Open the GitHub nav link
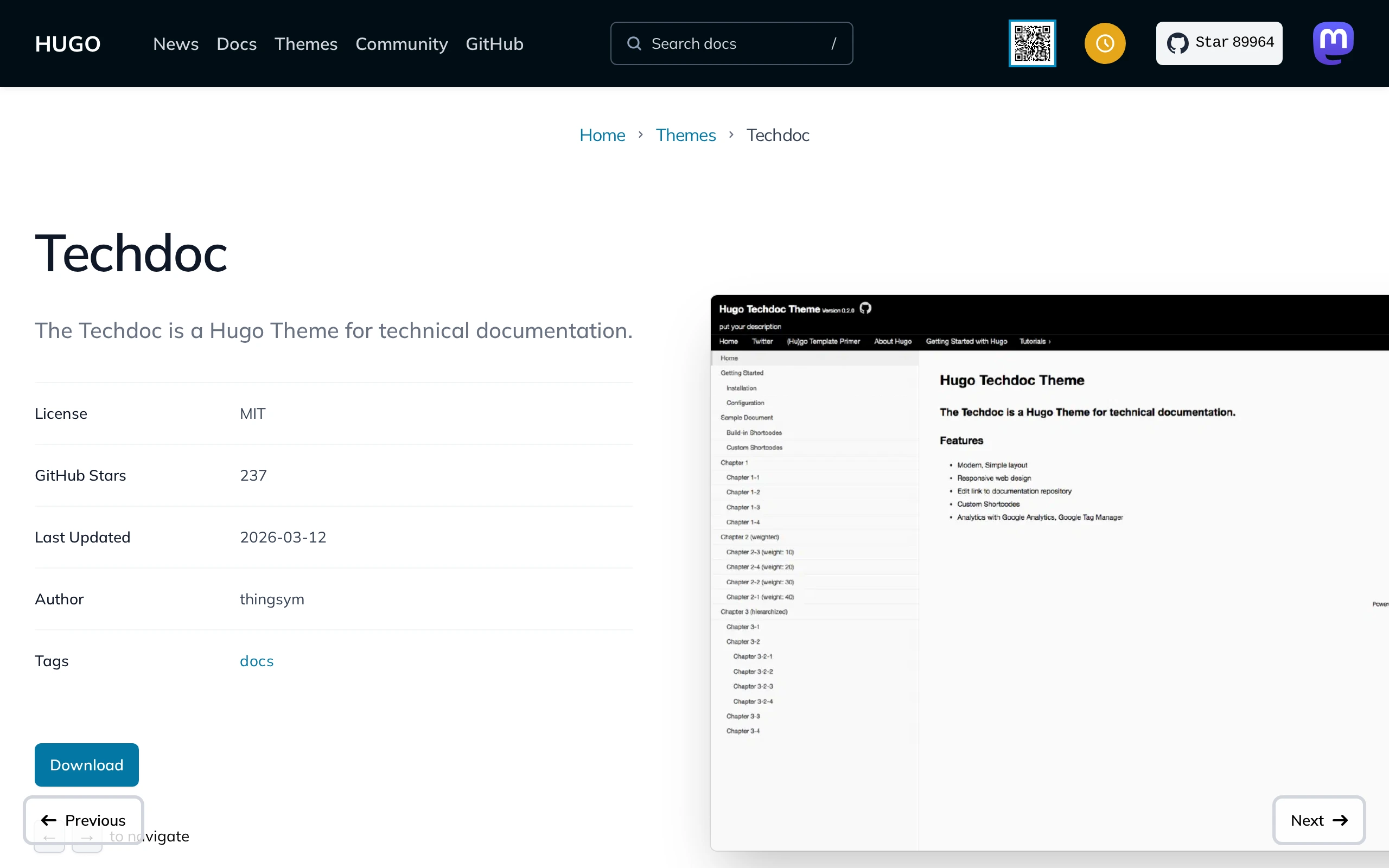The height and width of the screenshot is (868, 1389). pos(494,43)
